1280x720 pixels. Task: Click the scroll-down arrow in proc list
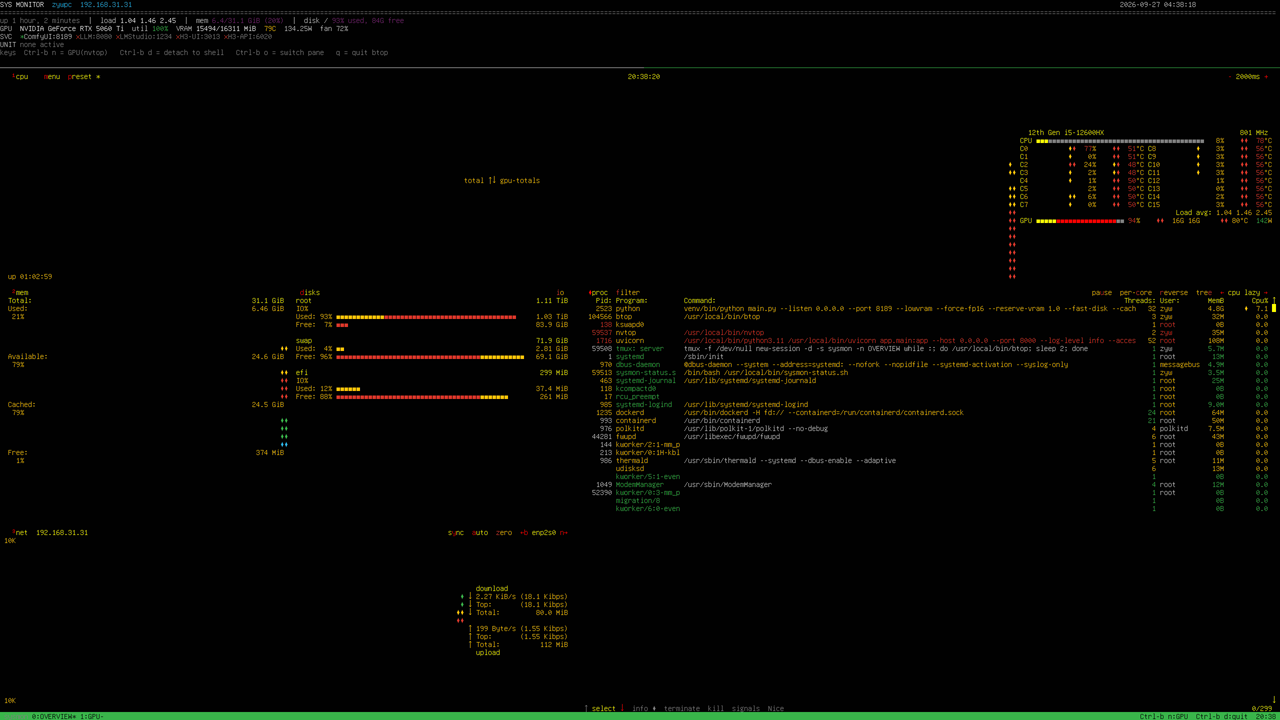[x=1274, y=701]
